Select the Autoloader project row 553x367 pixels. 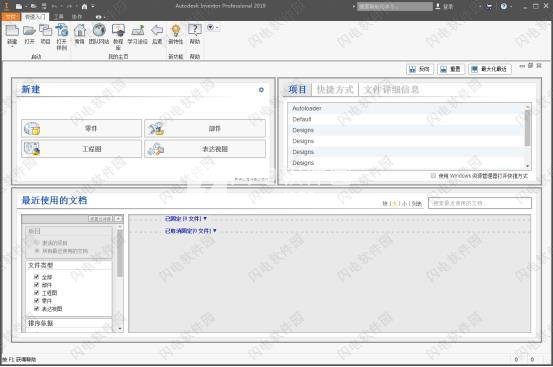point(406,109)
